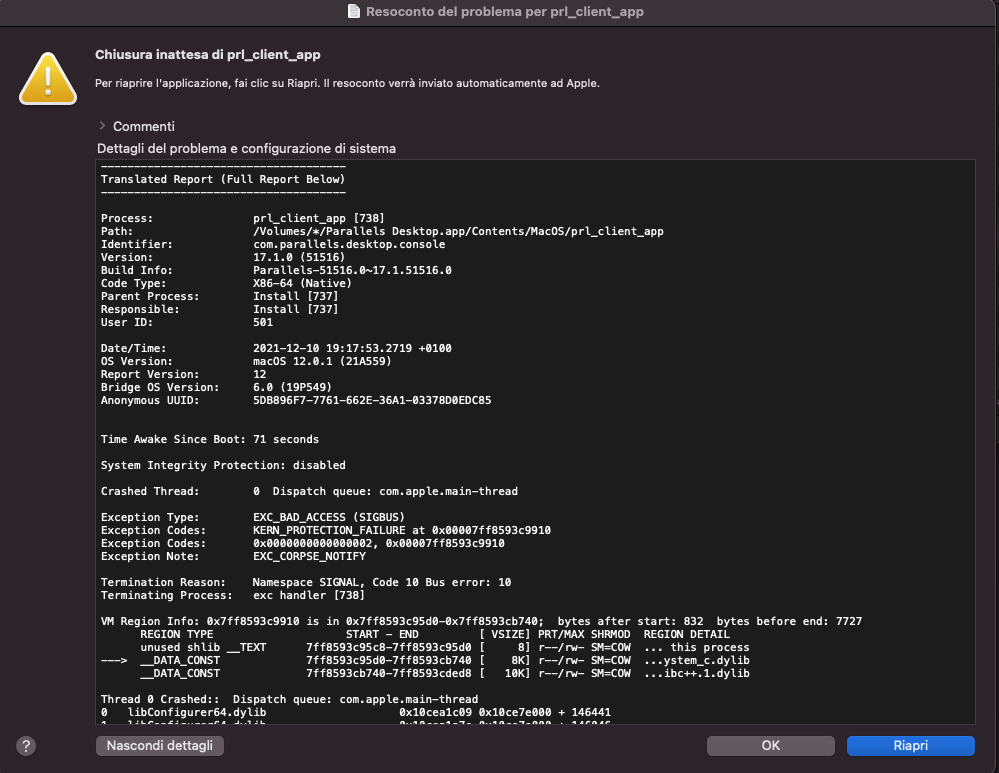Viewport: 999px width, 773px height.
Task: Click version value '17.1.0 (51516)'
Action: [x=299, y=257]
